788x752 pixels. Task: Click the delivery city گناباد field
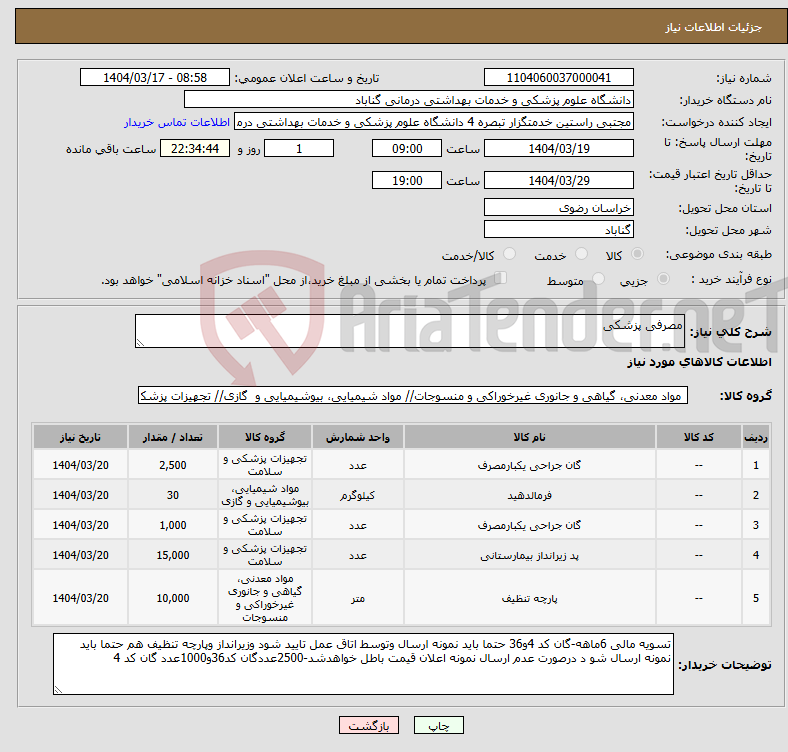pyautogui.click(x=558, y=229)
